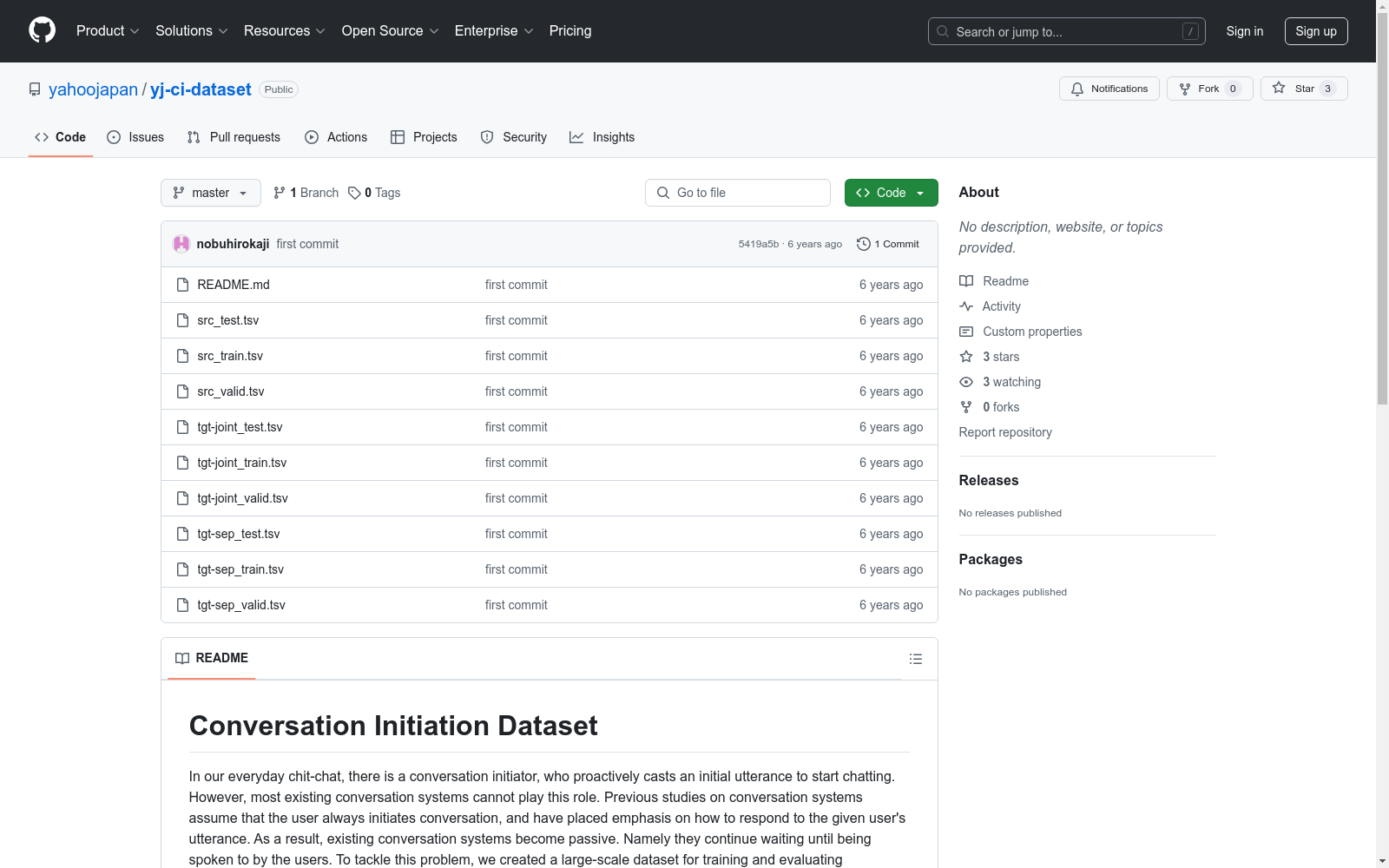Open the src_train.tsv file
Screen dimensions: 1389x868
coord(230,356)
